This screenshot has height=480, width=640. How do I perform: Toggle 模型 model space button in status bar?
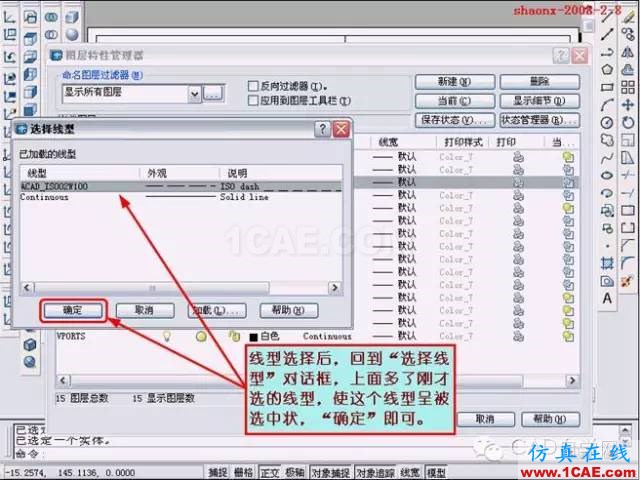436,472
